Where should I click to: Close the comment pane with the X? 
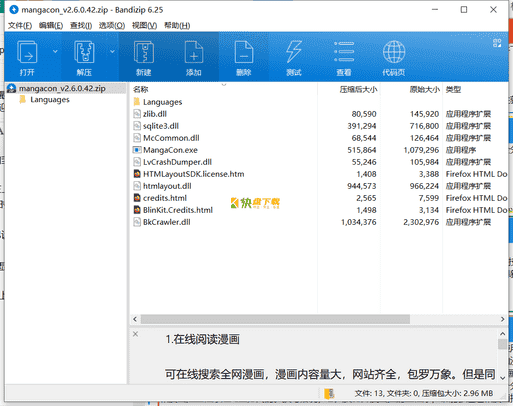136,334
